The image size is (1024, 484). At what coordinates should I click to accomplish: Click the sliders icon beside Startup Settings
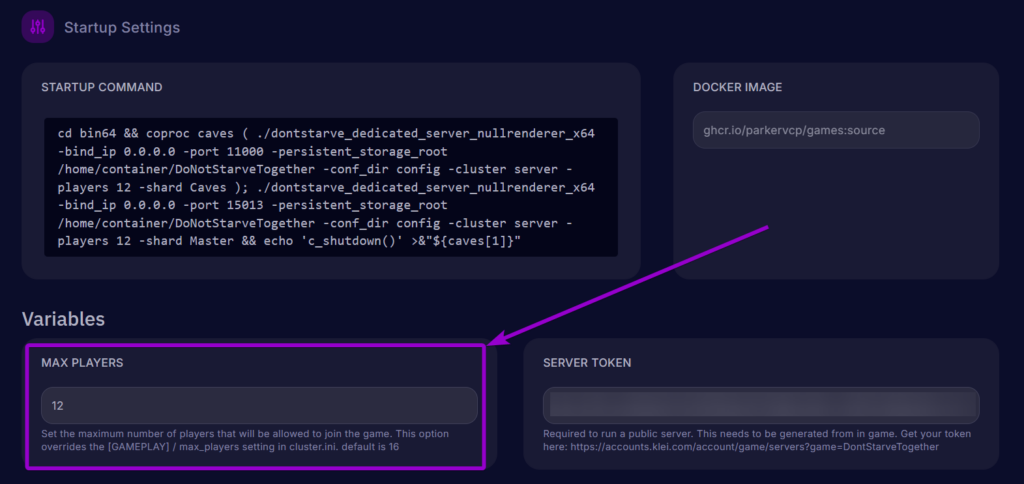(38, 27)
